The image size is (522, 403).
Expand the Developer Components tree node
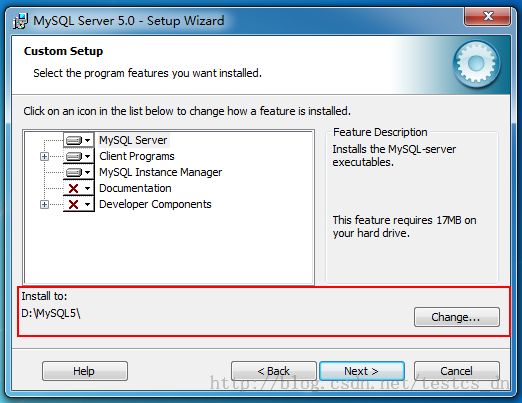pos(44,204)
